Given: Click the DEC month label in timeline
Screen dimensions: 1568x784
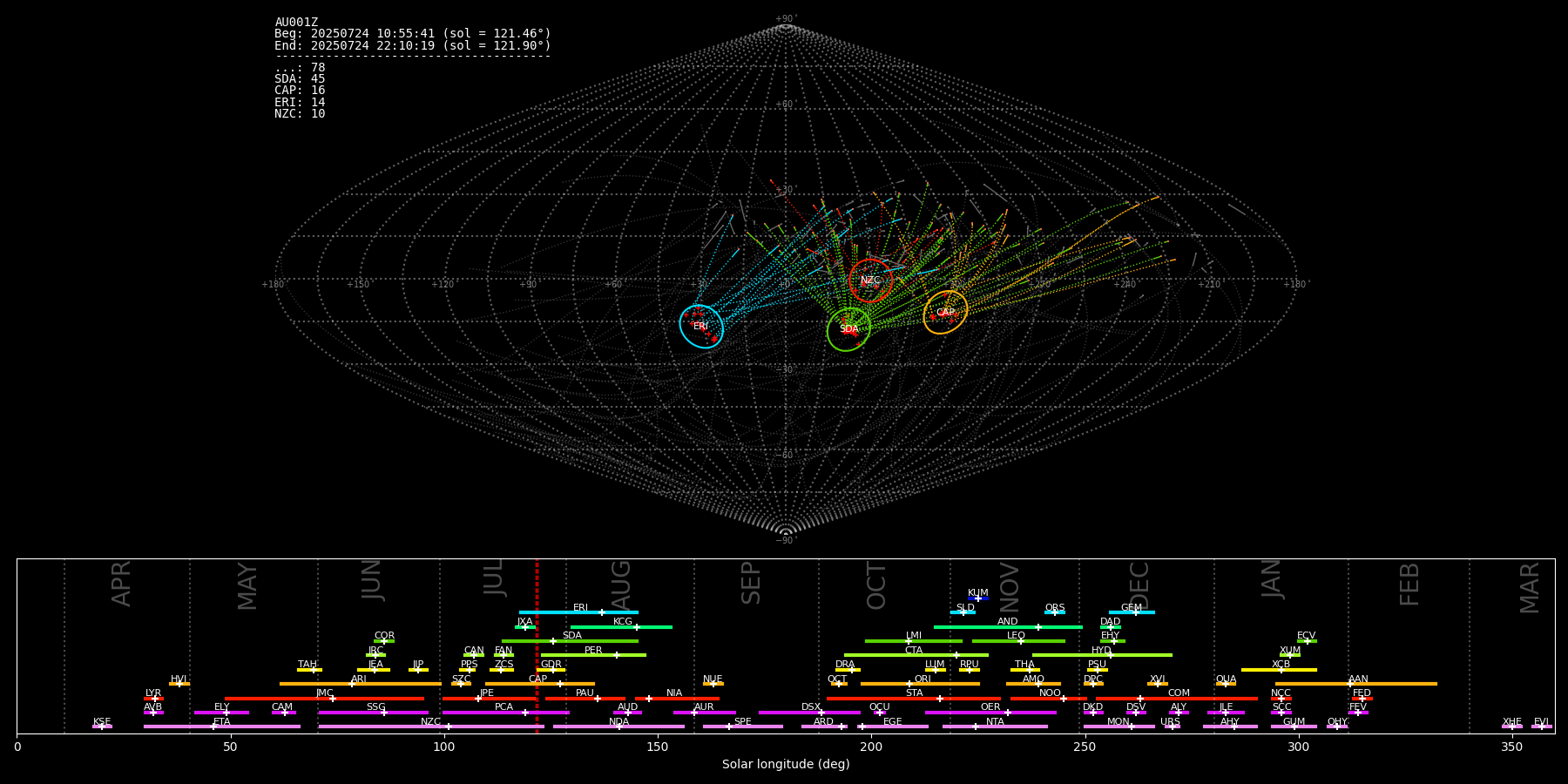Looking at the screenshot, I should click(1139, 586).
